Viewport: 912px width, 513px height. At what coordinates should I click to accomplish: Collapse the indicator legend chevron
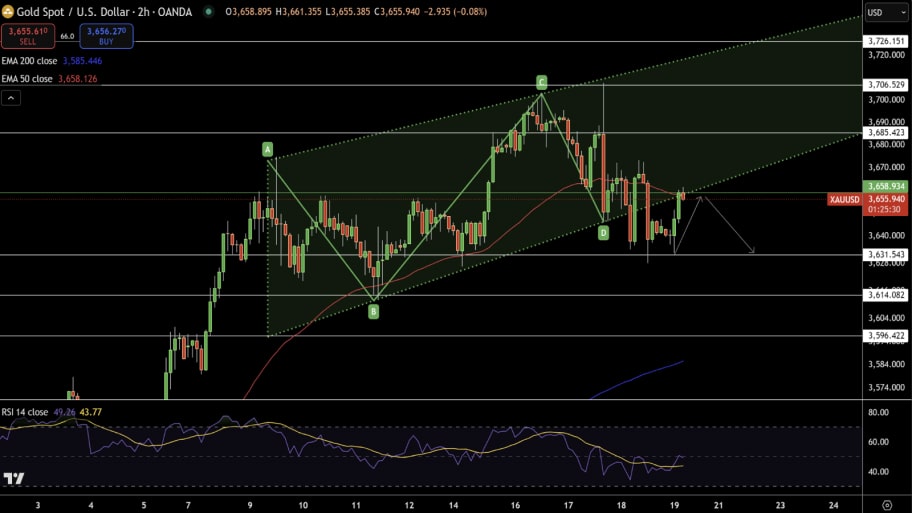[11, 98]
